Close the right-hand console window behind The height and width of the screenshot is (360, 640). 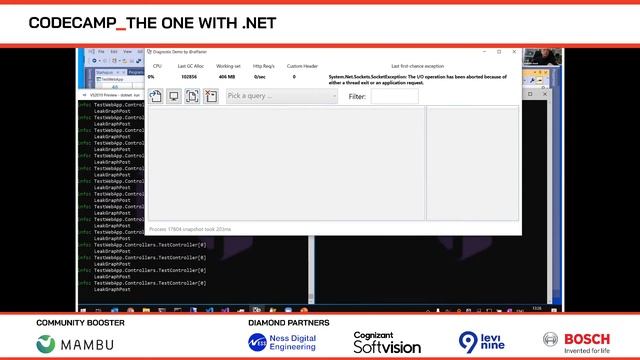coord(545,94)
